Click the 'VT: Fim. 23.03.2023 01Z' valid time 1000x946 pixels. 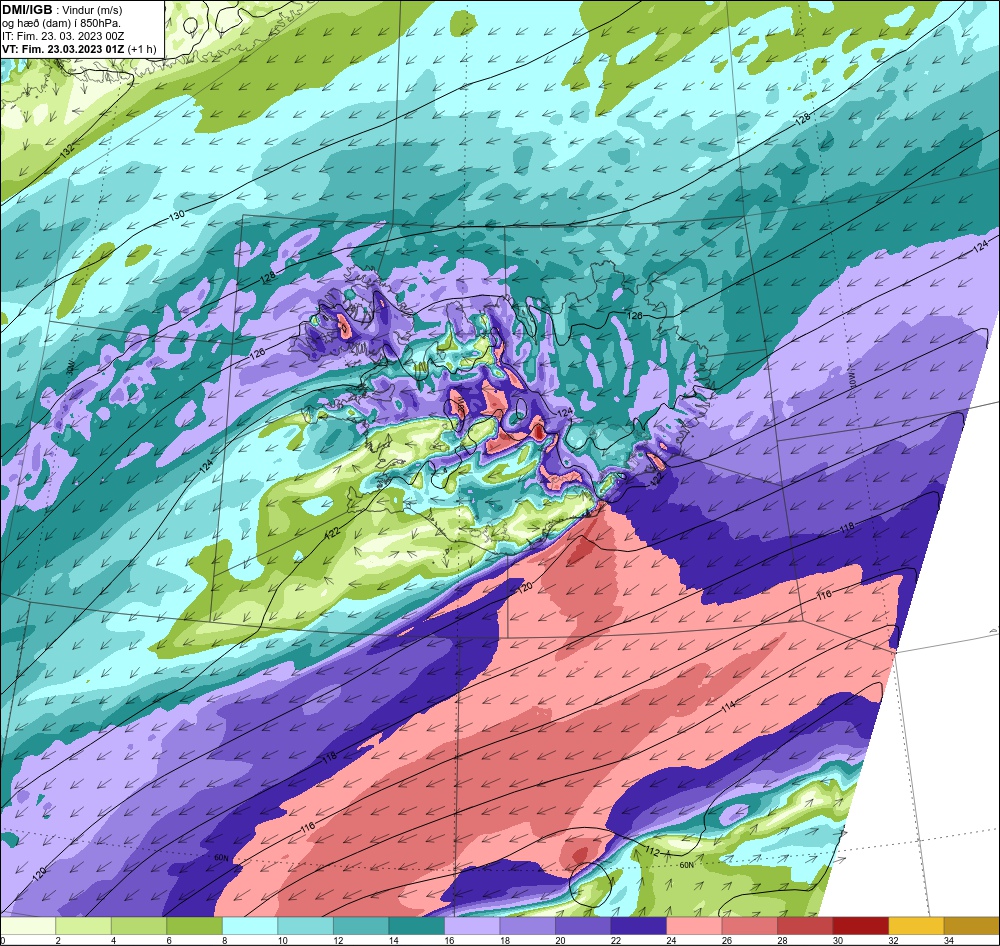click(63, 49)
